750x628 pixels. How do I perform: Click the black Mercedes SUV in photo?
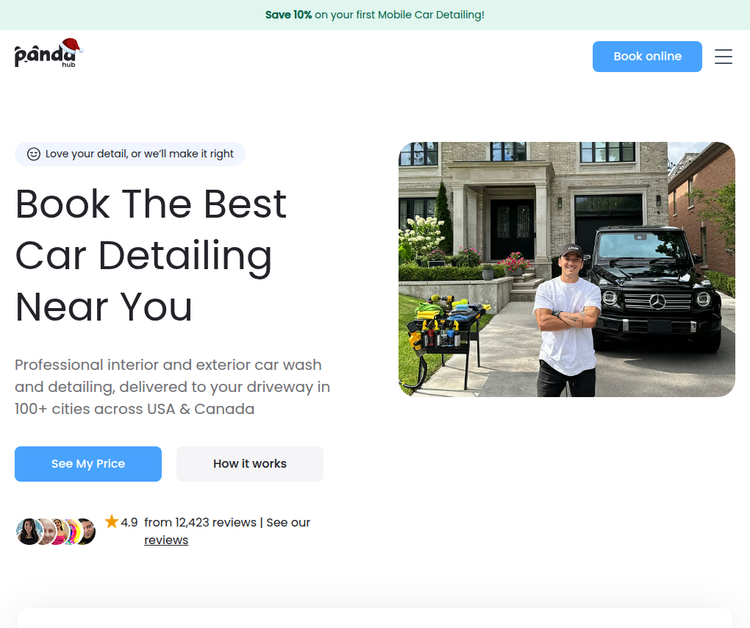coord(660,290)
